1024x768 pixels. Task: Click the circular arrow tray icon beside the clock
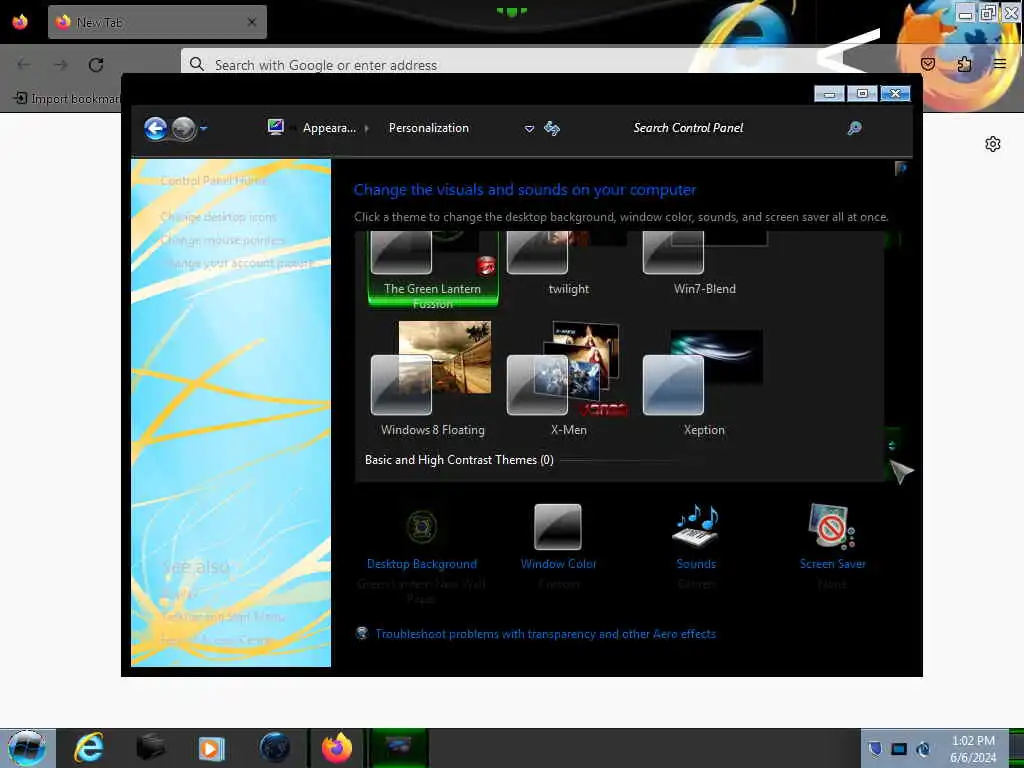pos(923,749)
